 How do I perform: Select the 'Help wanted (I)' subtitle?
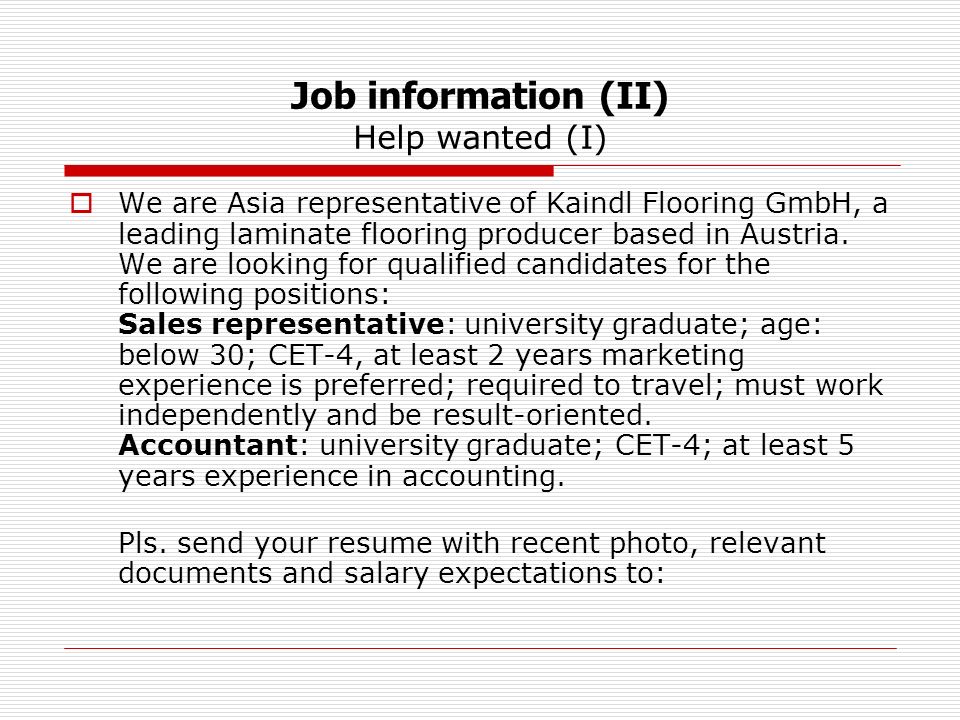pos(480,138)
